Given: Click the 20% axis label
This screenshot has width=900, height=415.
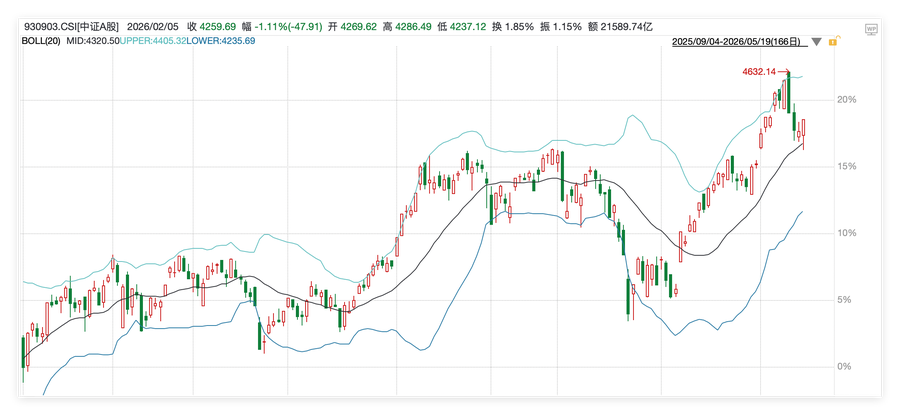Looking at the screenshot, I should (x=845, y=99).
